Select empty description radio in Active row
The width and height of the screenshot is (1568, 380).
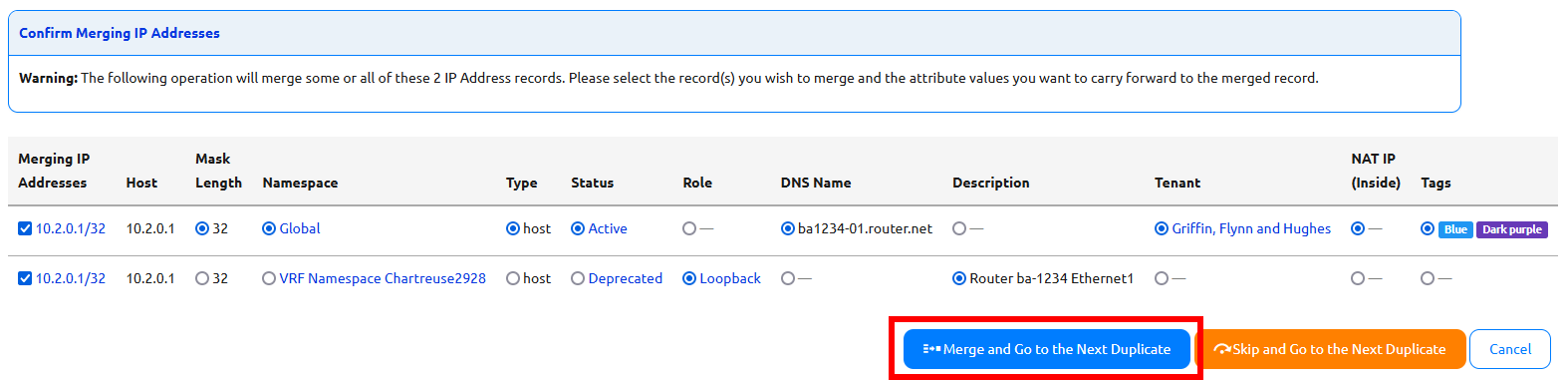coord(959,228)
